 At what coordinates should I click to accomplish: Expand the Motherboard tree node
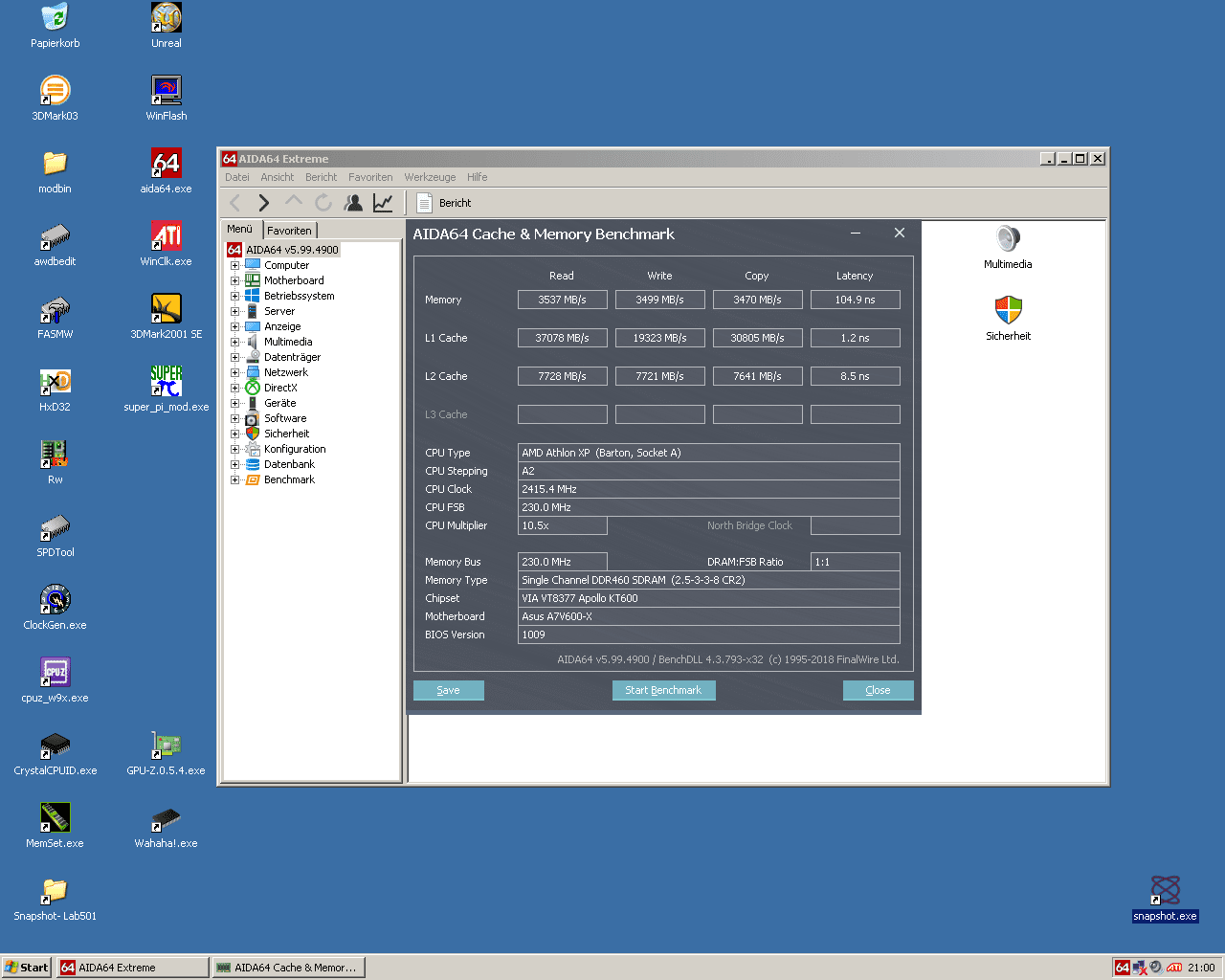pyautogui.click(x=234, y=280)
